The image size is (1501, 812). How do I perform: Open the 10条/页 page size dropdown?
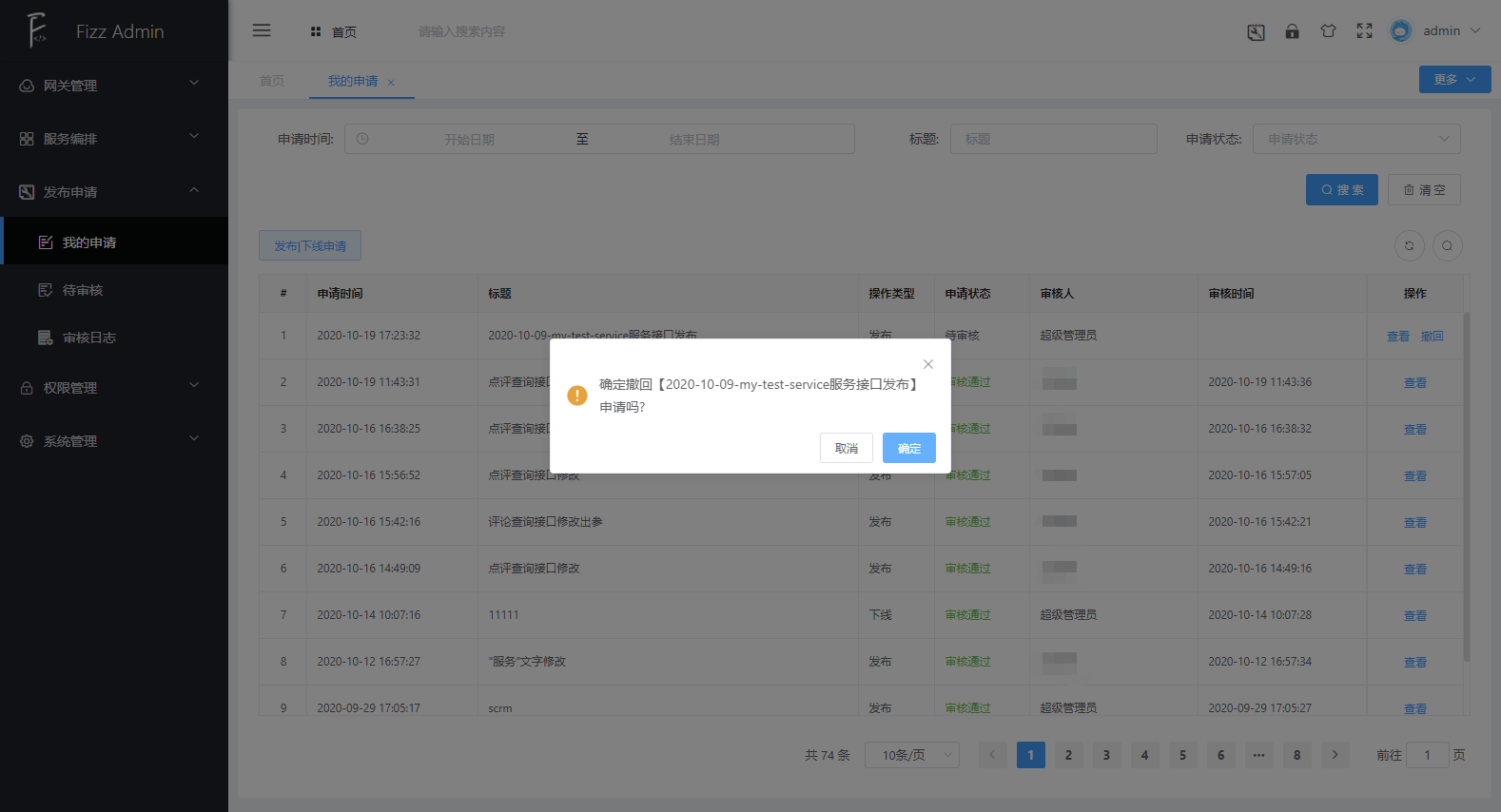click(912, 755)
